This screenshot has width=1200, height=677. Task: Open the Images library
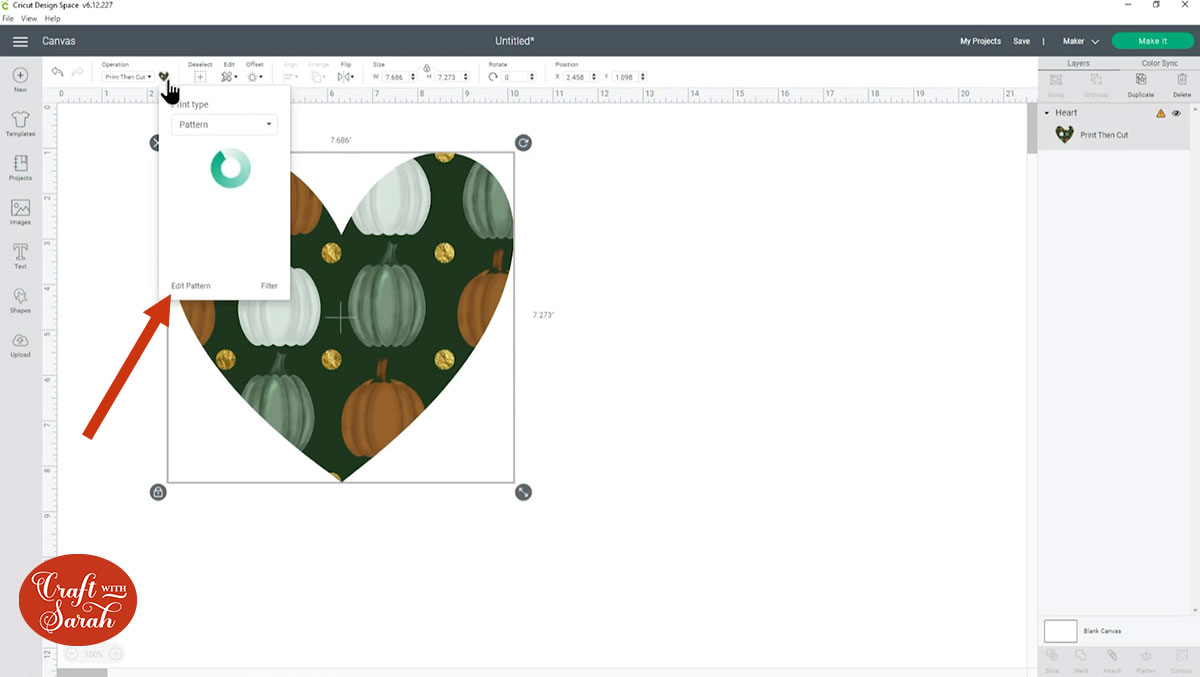(20, 211)
